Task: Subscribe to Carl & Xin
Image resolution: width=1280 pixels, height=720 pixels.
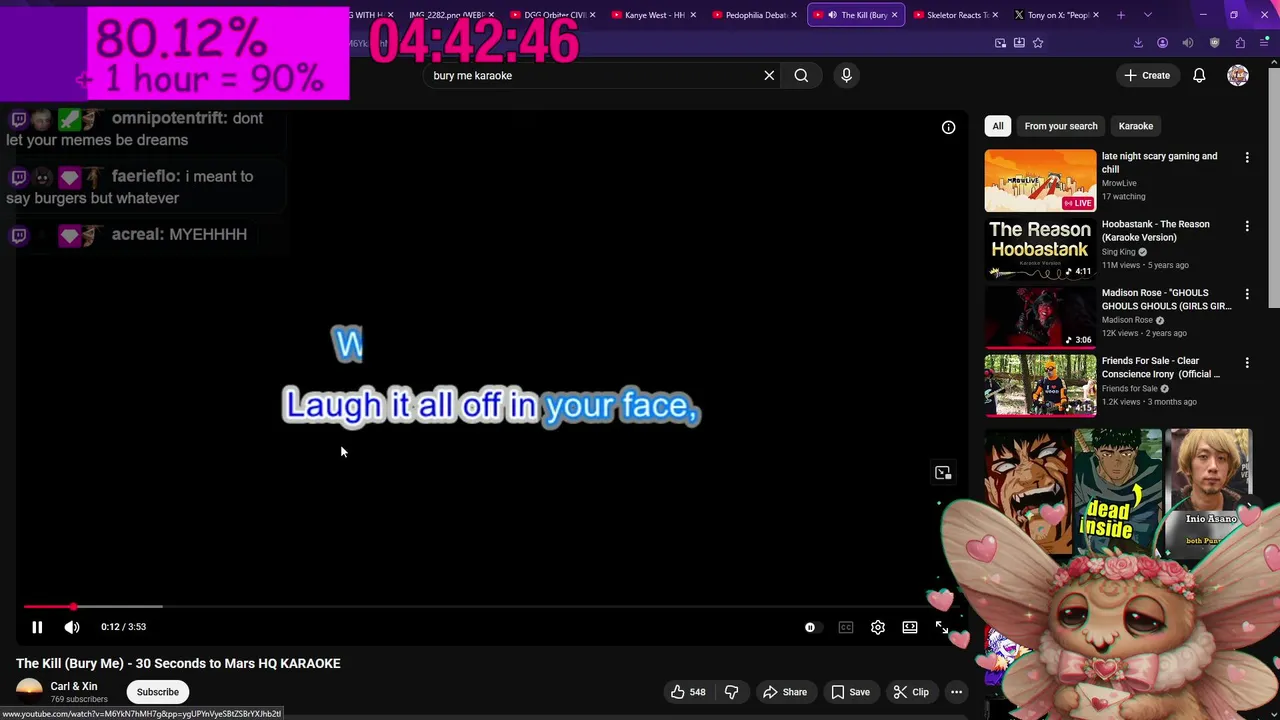Action: pos(158,692)
